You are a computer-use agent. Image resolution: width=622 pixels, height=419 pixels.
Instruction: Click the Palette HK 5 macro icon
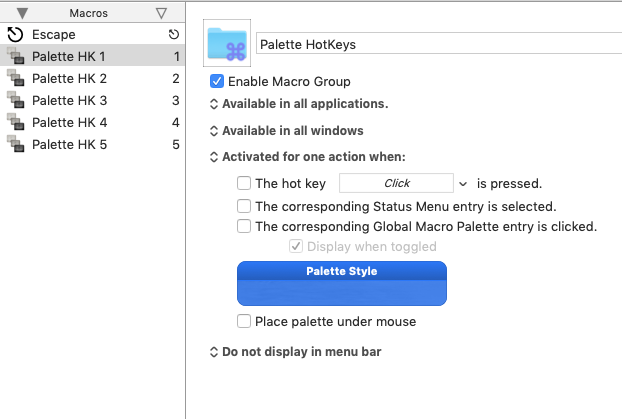(15, 145)
